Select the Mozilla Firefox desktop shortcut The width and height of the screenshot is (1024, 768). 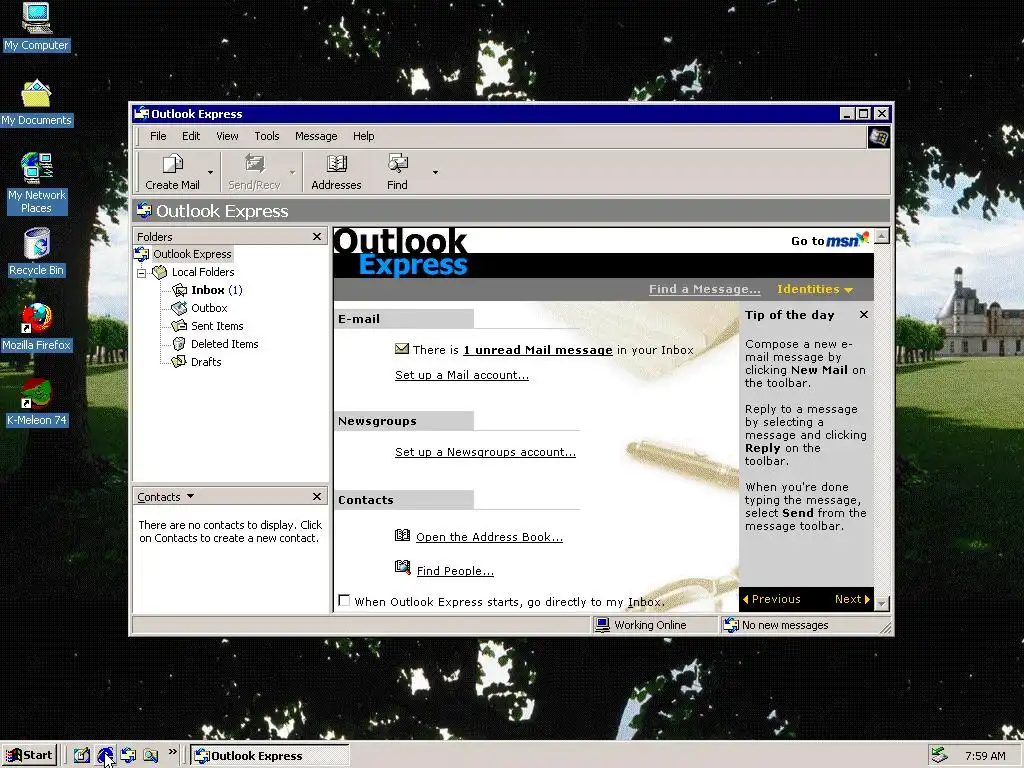(x=36, y=328)
